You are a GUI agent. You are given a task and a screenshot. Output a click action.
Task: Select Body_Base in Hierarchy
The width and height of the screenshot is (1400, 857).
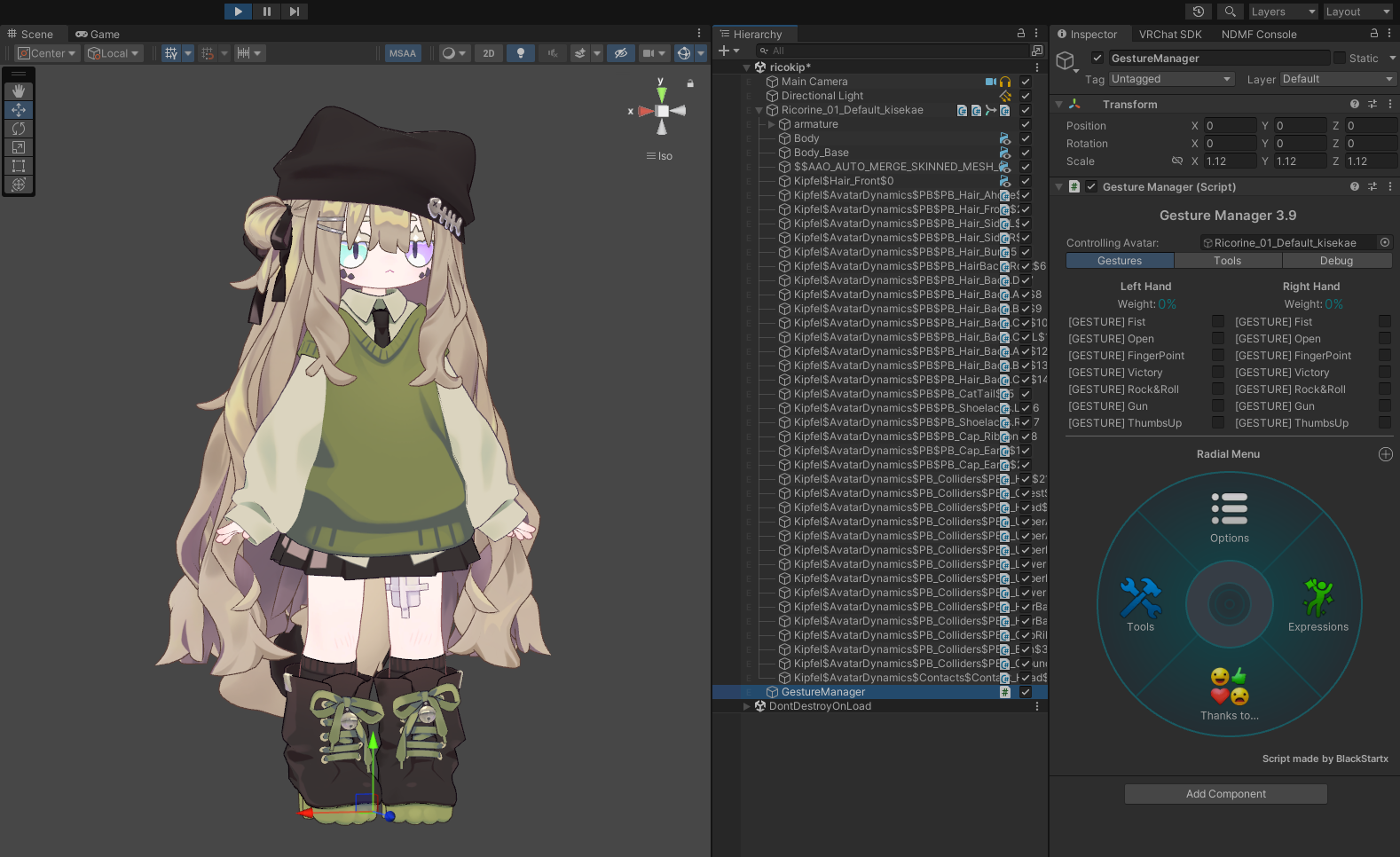coord(822,153)
